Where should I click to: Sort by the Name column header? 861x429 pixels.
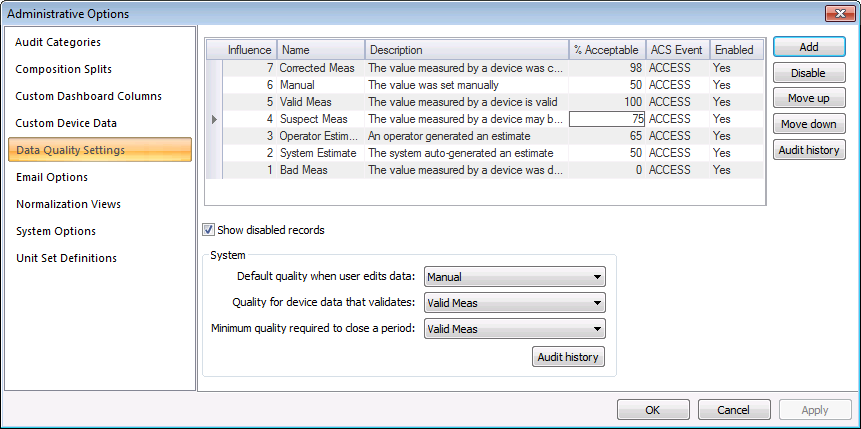(x=321, y=50)
